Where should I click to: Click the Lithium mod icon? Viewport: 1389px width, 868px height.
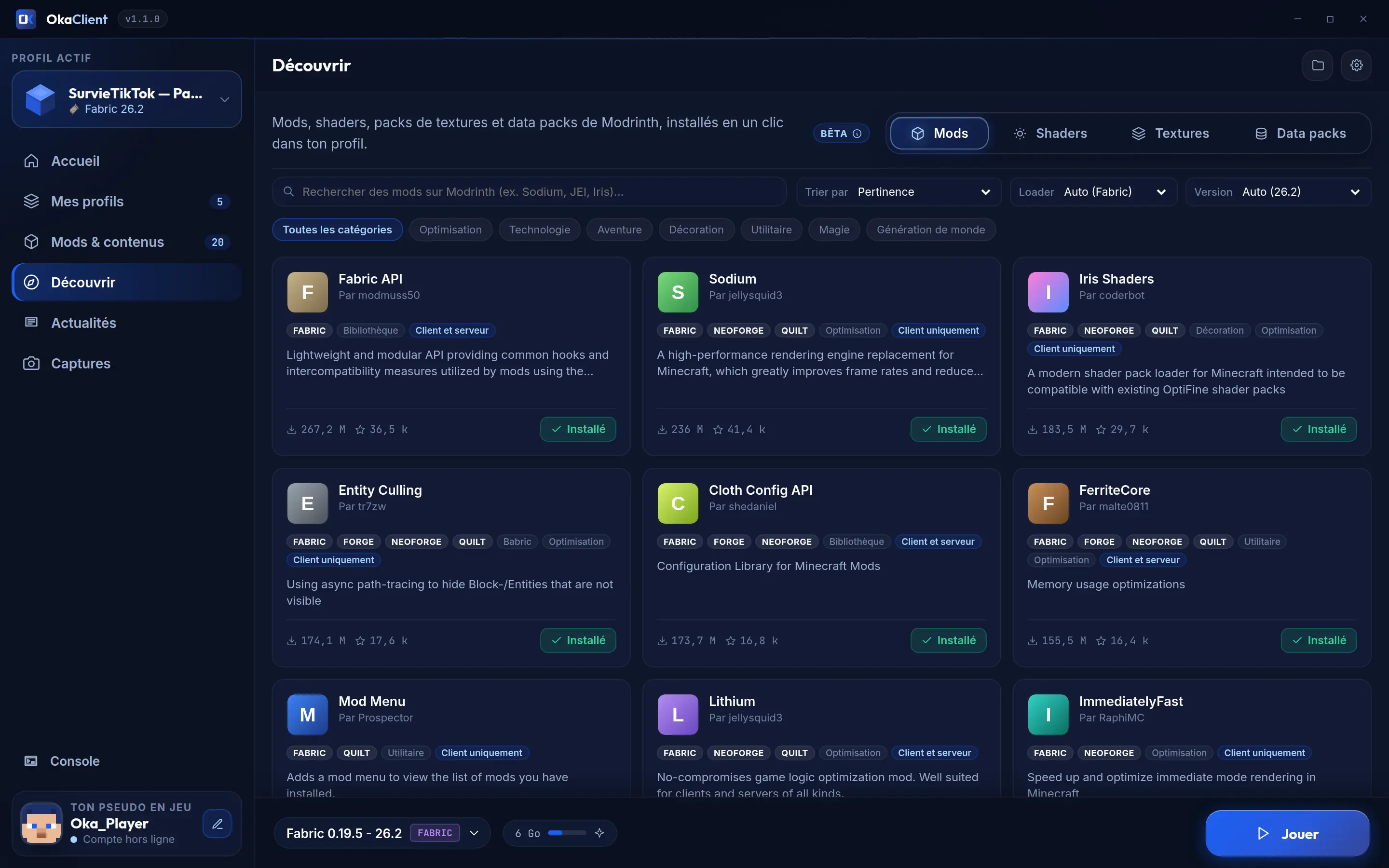678,715
